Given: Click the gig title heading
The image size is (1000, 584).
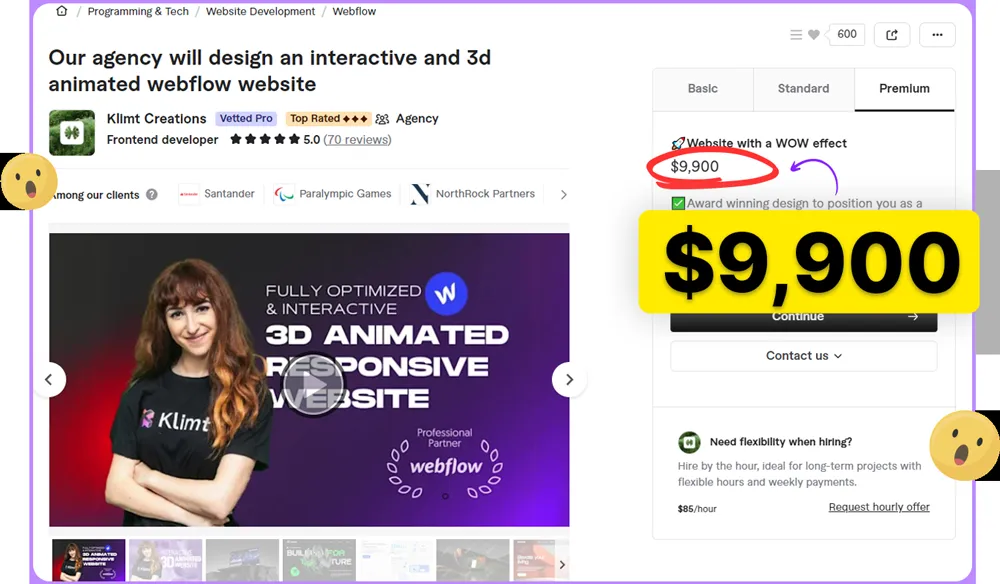Looking at the screenshot, I should pos(270,71).
